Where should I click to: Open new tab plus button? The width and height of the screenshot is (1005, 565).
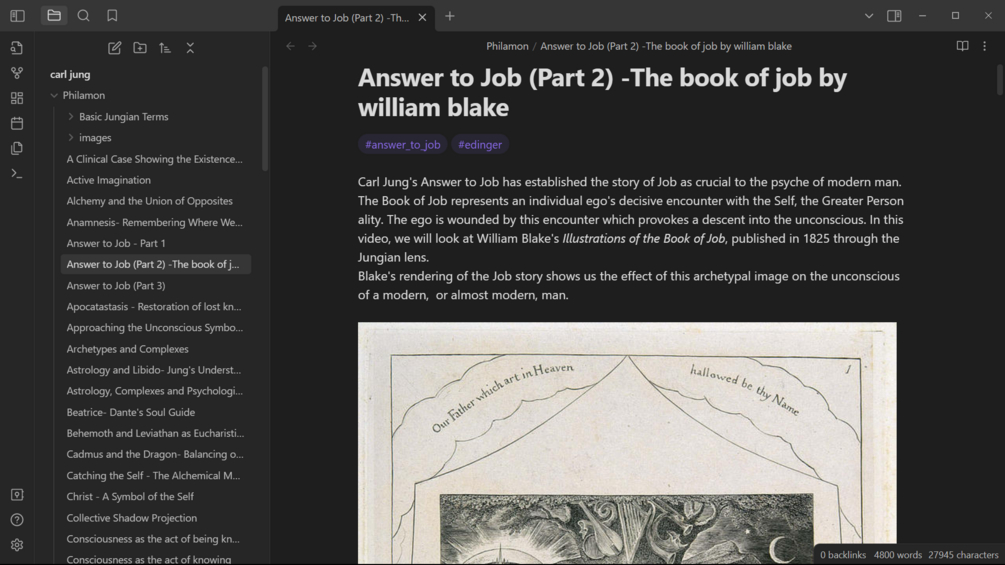click(x=450, y=16)
